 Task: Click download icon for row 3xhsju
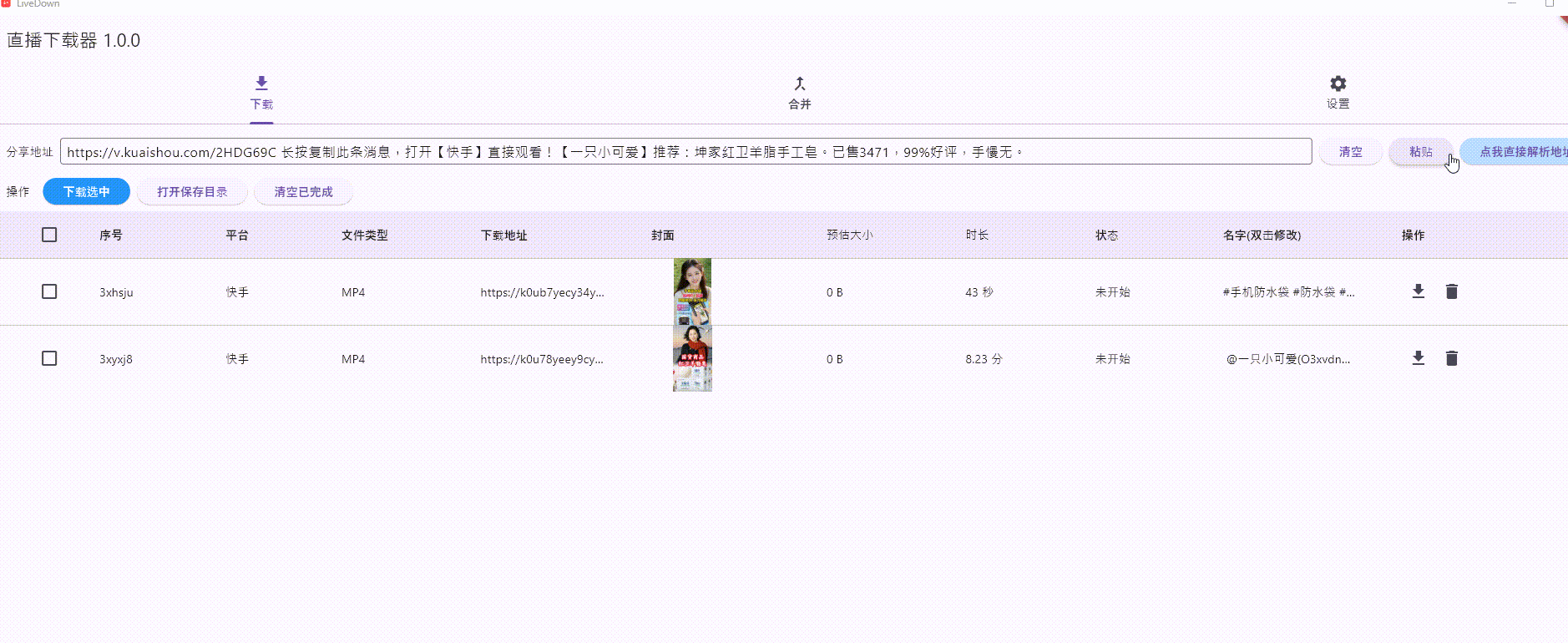tap(1418, 291)
